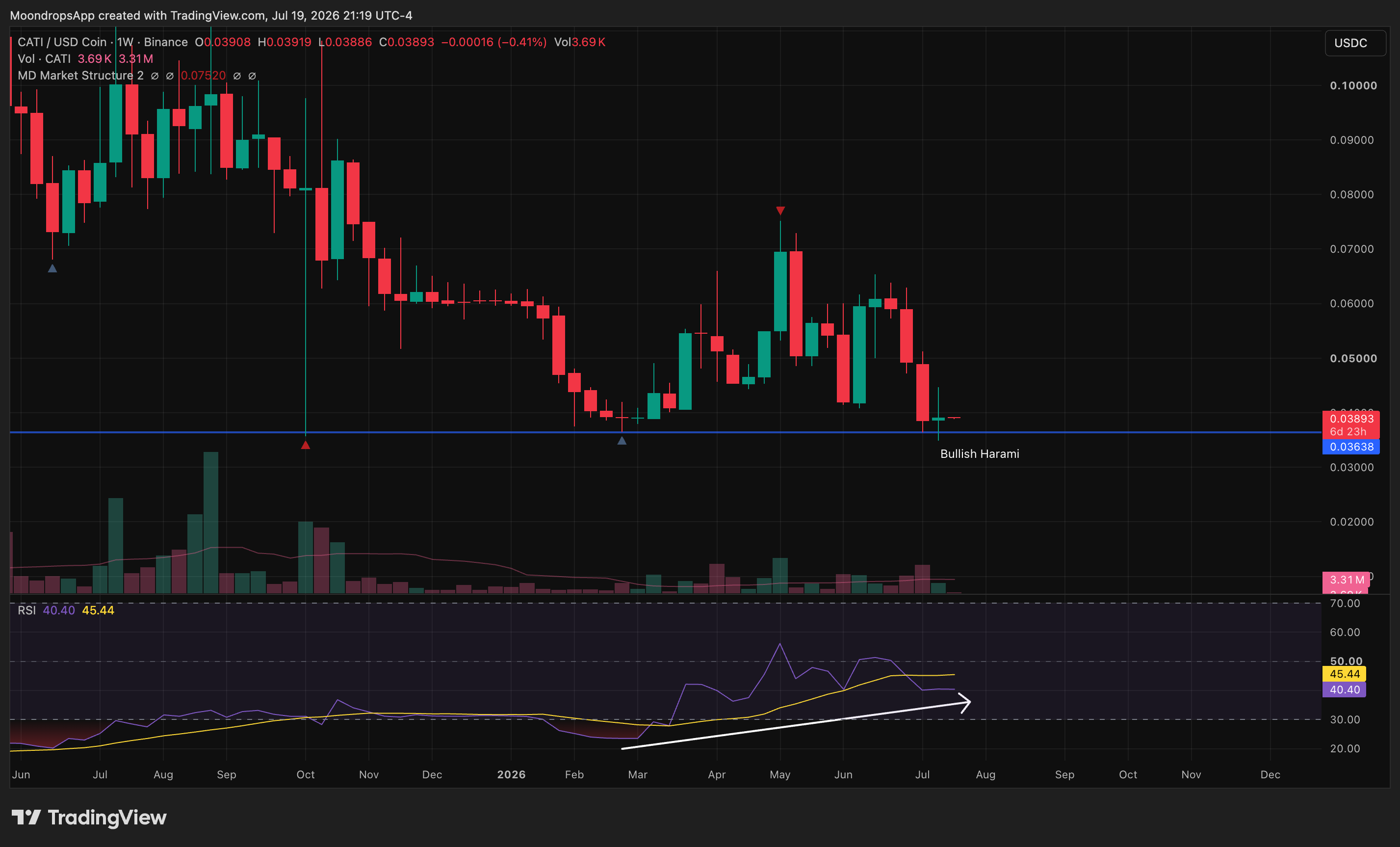Select the blue up-triangle marker near 0.07000 level
1400x847 pixels.
(x=52, y=268)
